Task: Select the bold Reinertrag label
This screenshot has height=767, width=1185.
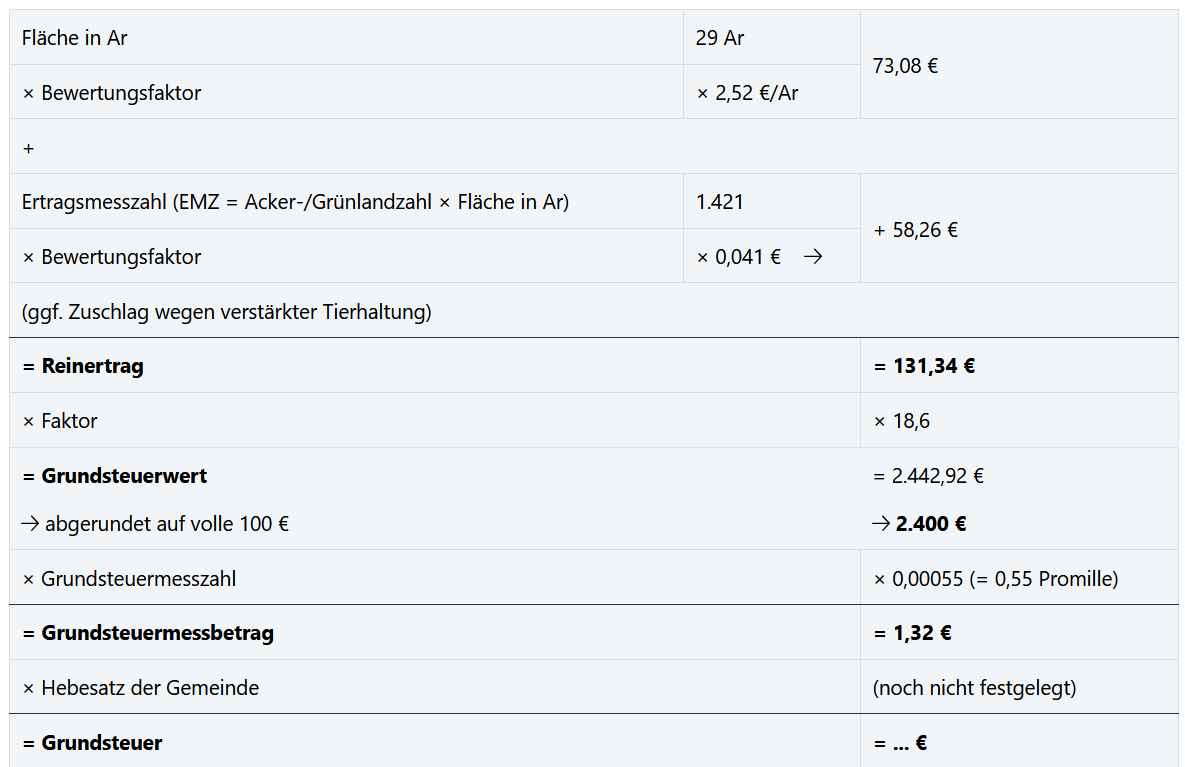Action: (x=92, y=366)
